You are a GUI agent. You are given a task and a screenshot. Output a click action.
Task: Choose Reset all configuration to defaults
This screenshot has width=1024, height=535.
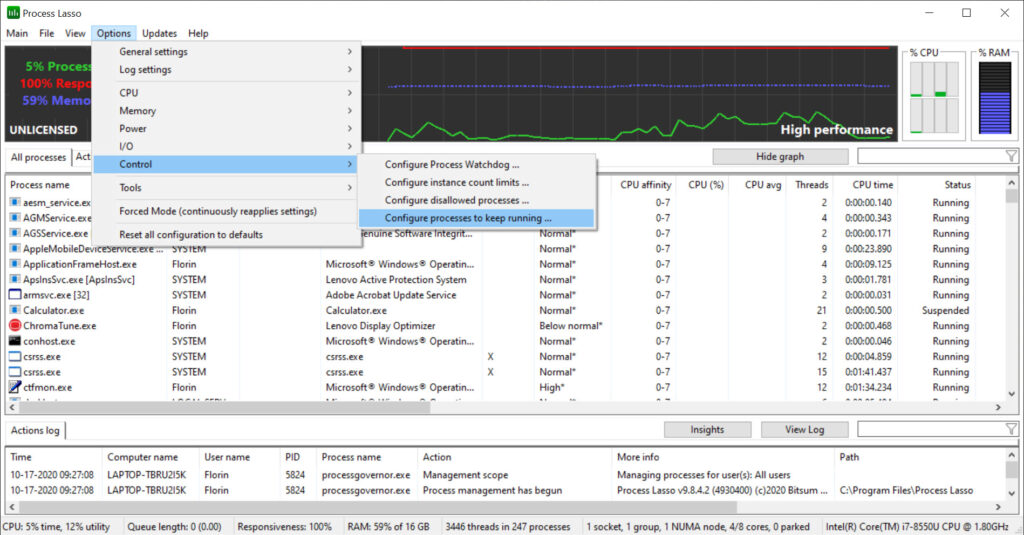tap(227, 235)
